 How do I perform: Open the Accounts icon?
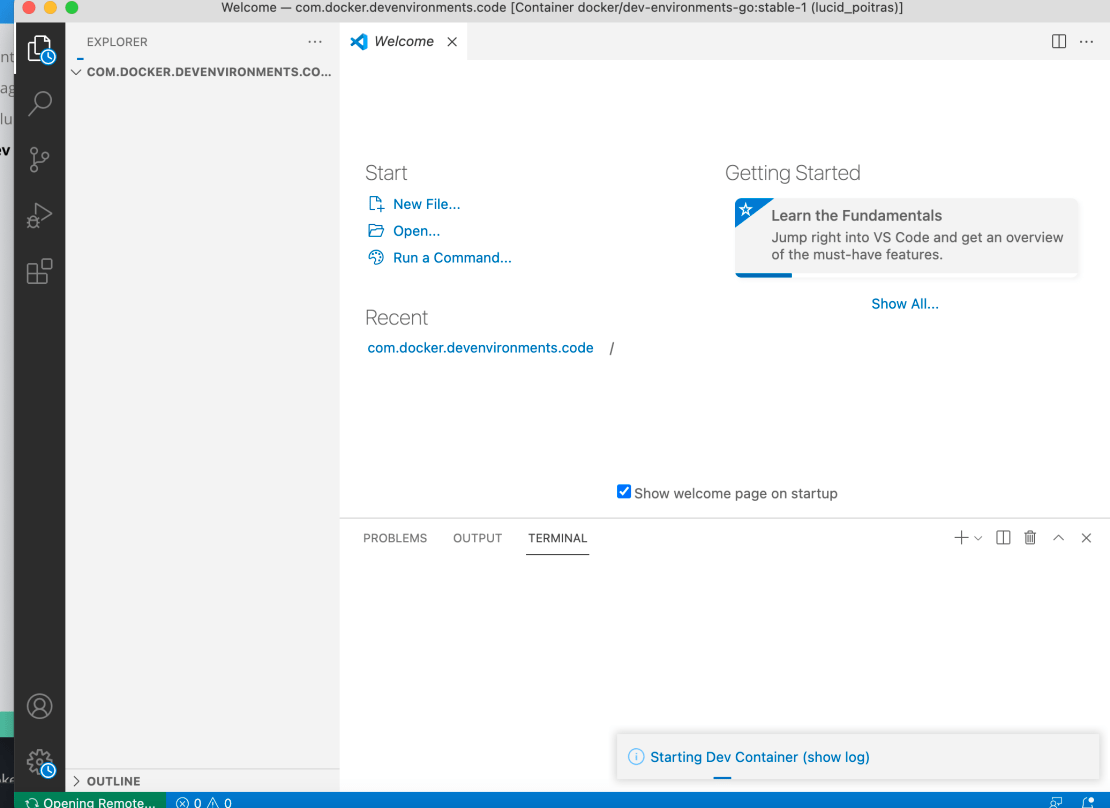(40, 706)
